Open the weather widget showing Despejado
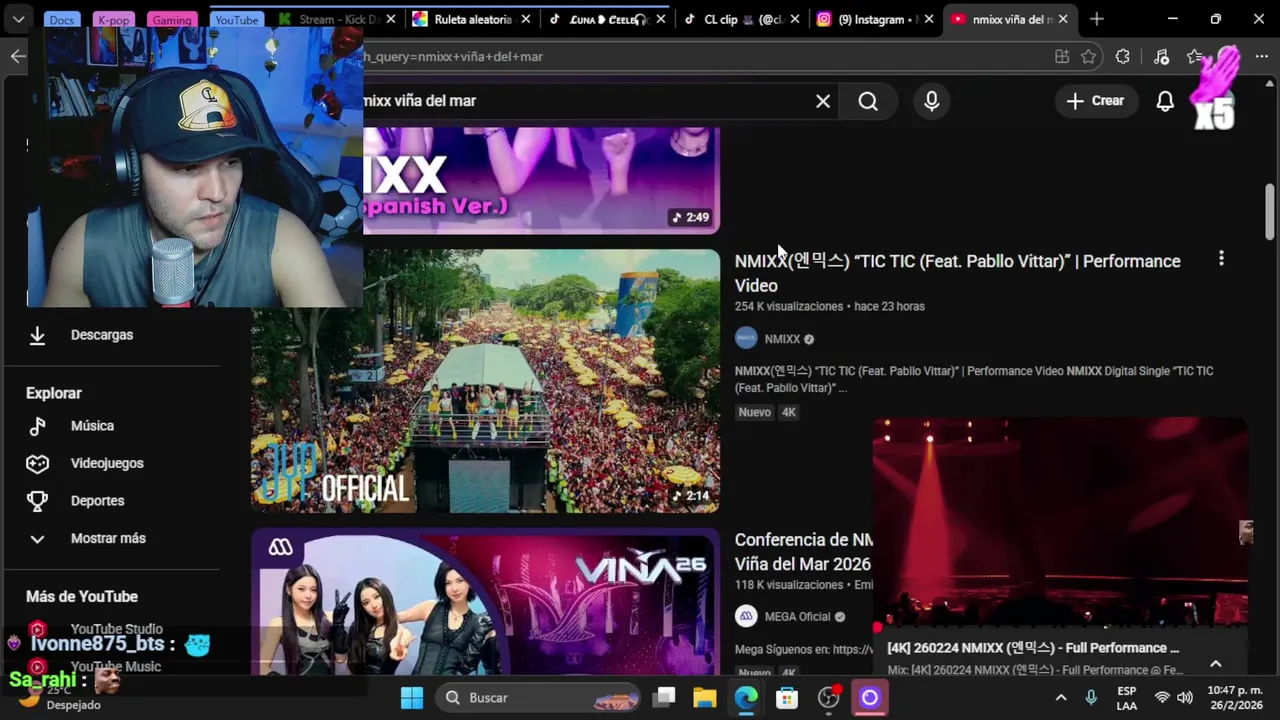Screen dimensions: 1280x720 pyautogui.click(x=60, y=698)
